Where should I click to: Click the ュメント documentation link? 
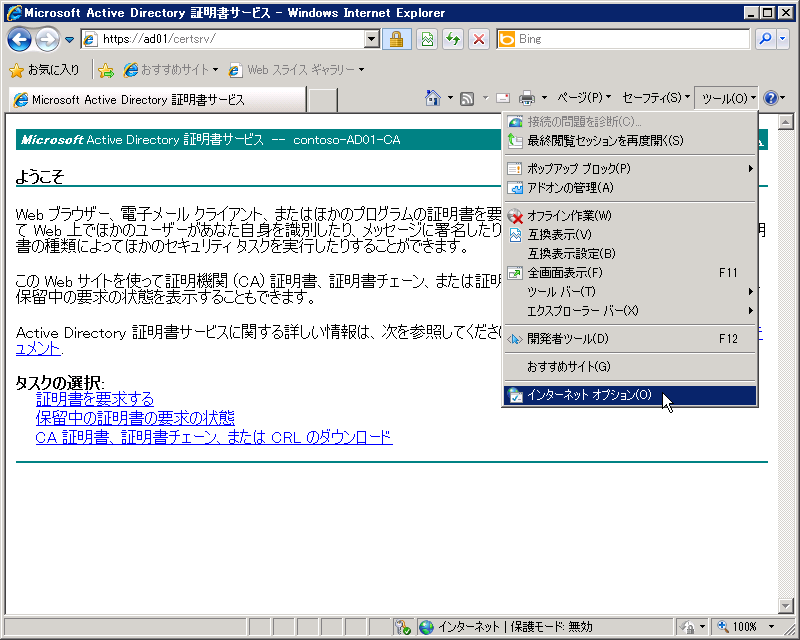coord(39,349)
